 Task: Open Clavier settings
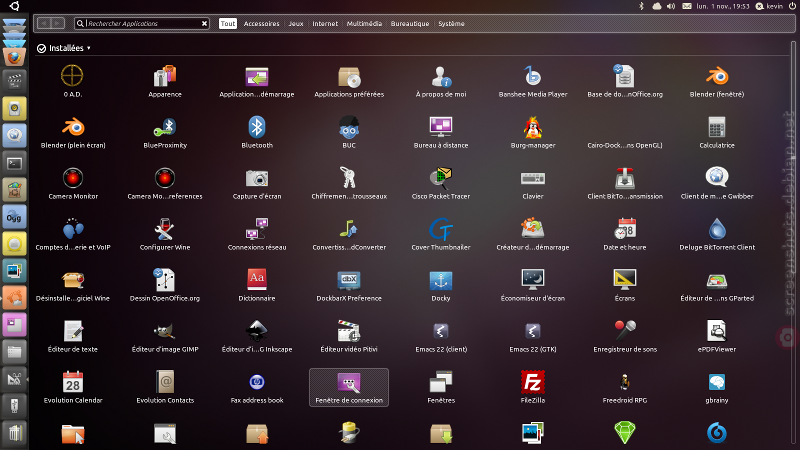533,178
